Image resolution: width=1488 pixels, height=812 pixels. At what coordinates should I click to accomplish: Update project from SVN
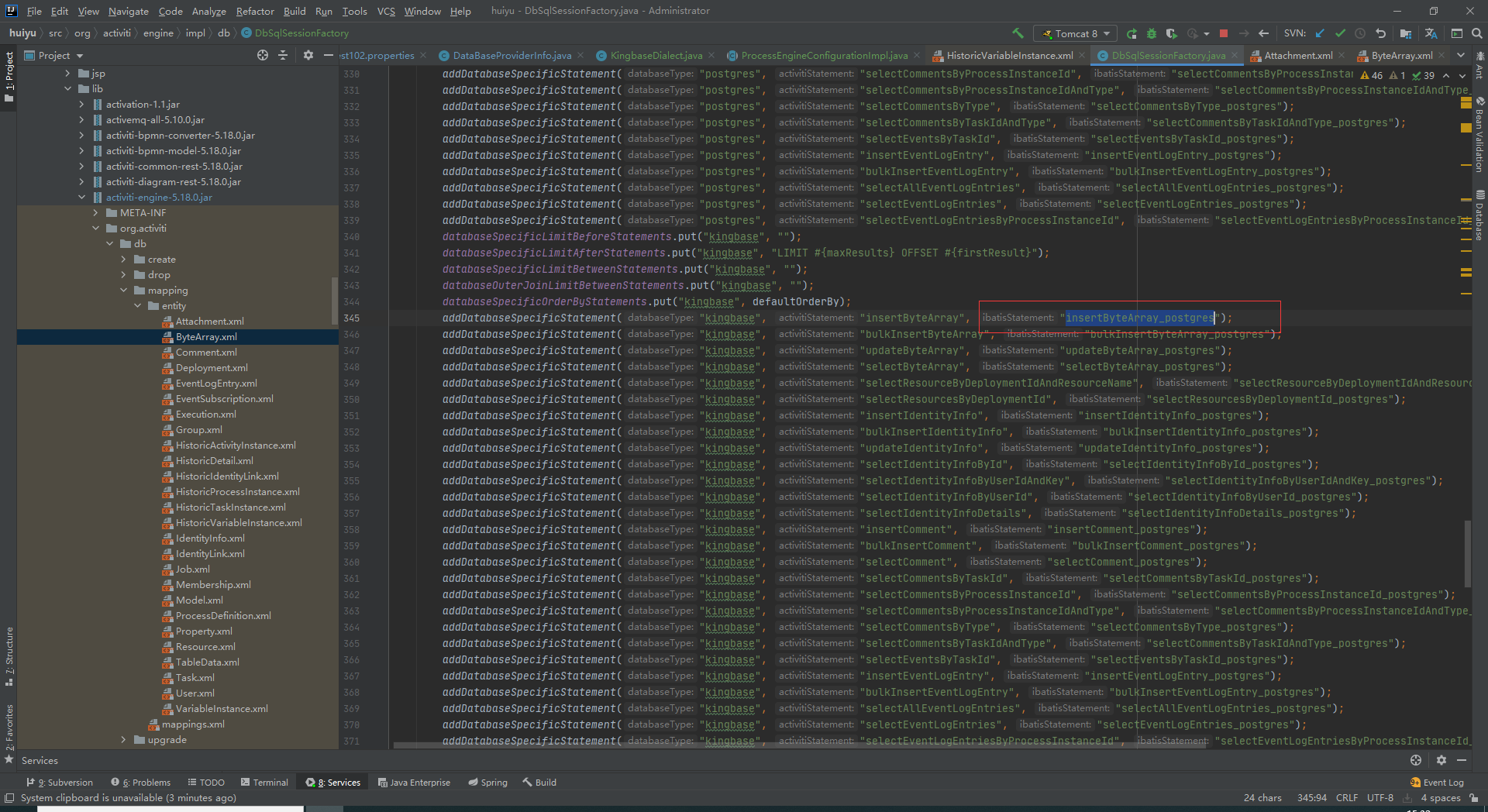click(1319, 33)
